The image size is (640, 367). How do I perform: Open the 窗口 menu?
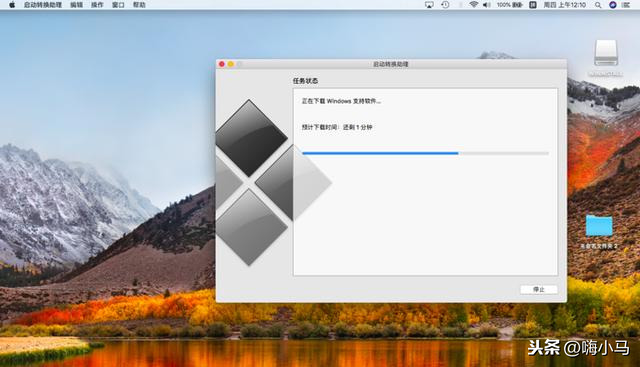pyautogui.click(x=118, y=5)
